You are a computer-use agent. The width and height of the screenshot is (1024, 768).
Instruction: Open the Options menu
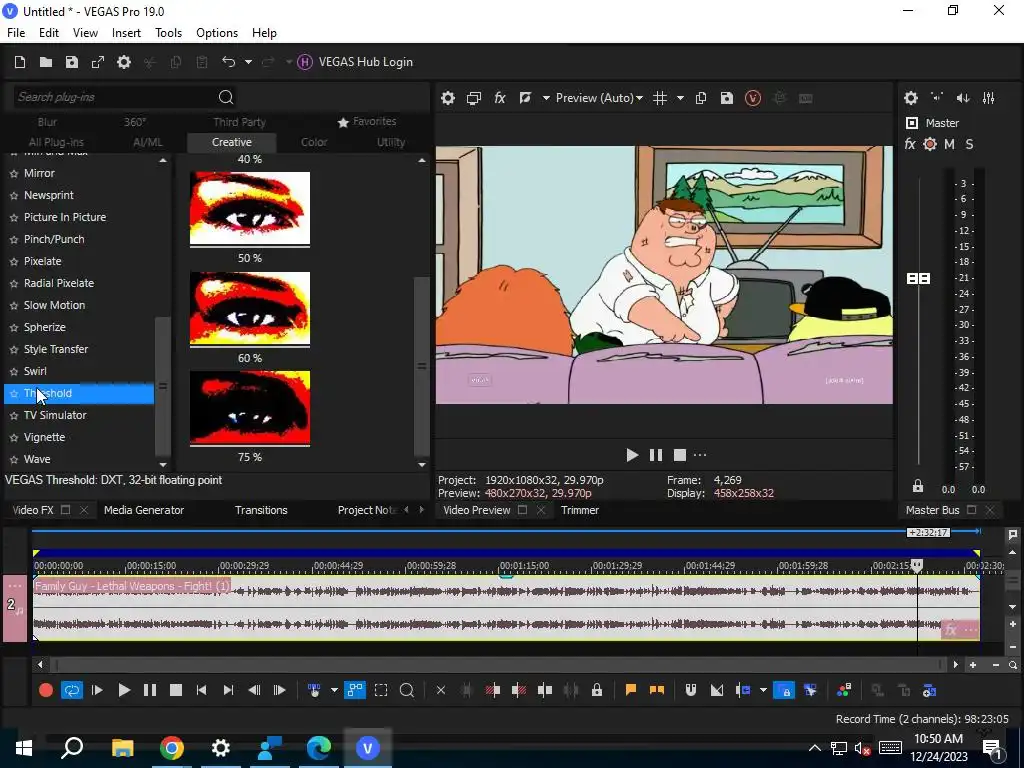pos(217,33)
